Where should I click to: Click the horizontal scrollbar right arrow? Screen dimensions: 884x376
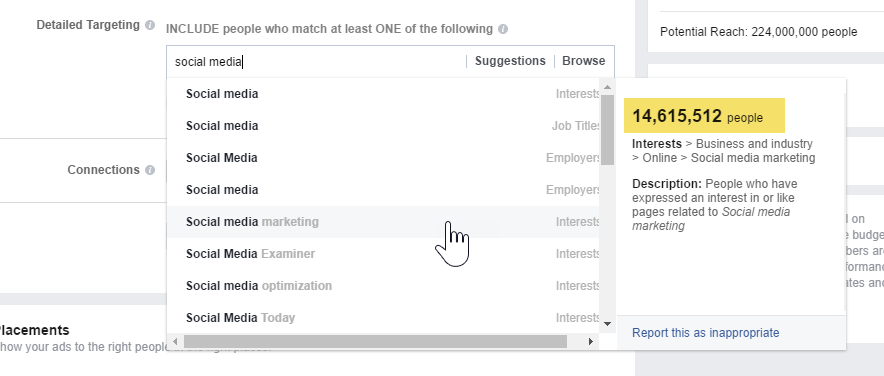591,341
